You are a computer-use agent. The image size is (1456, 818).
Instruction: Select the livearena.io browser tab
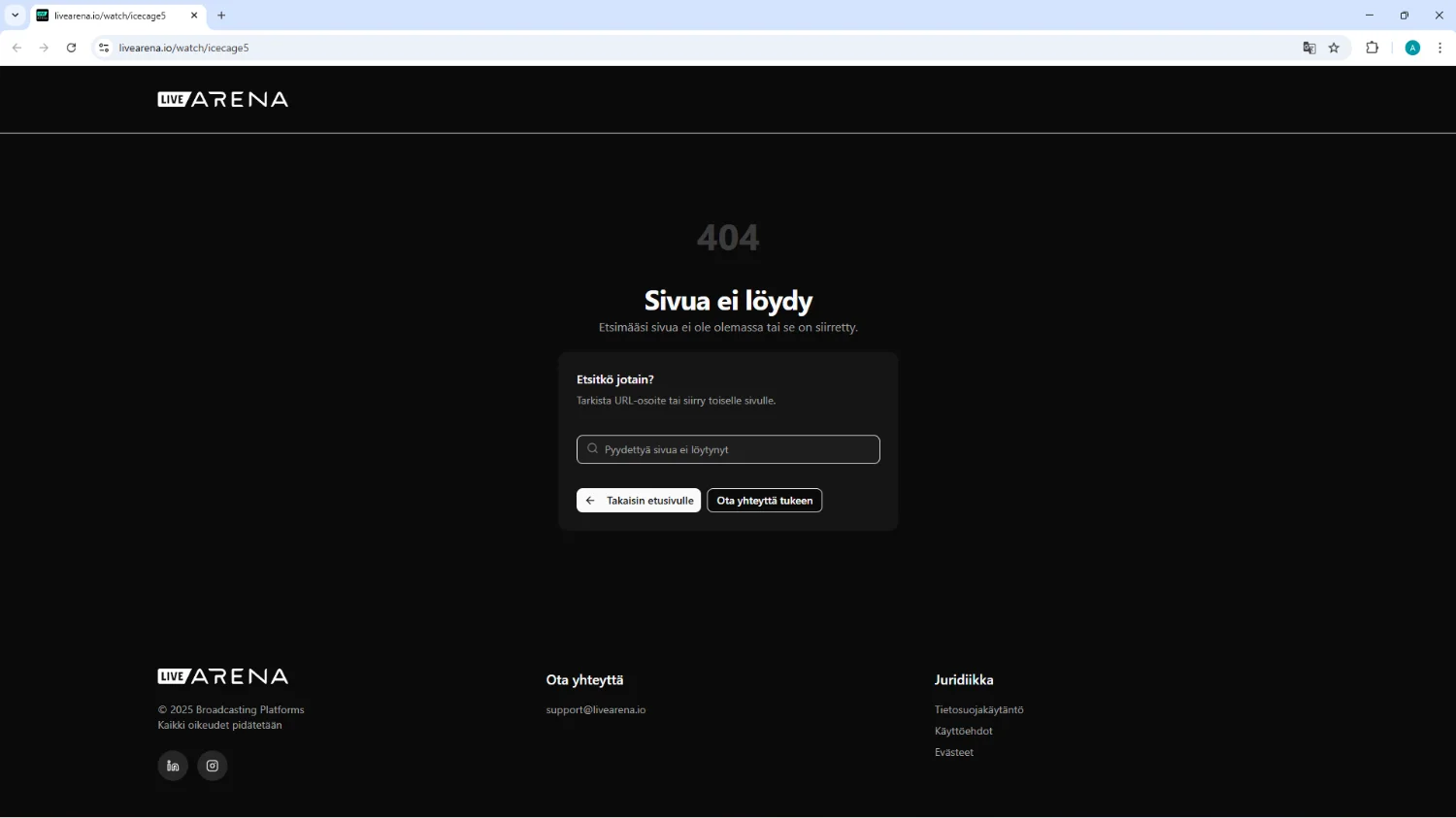tap(111, 16)
